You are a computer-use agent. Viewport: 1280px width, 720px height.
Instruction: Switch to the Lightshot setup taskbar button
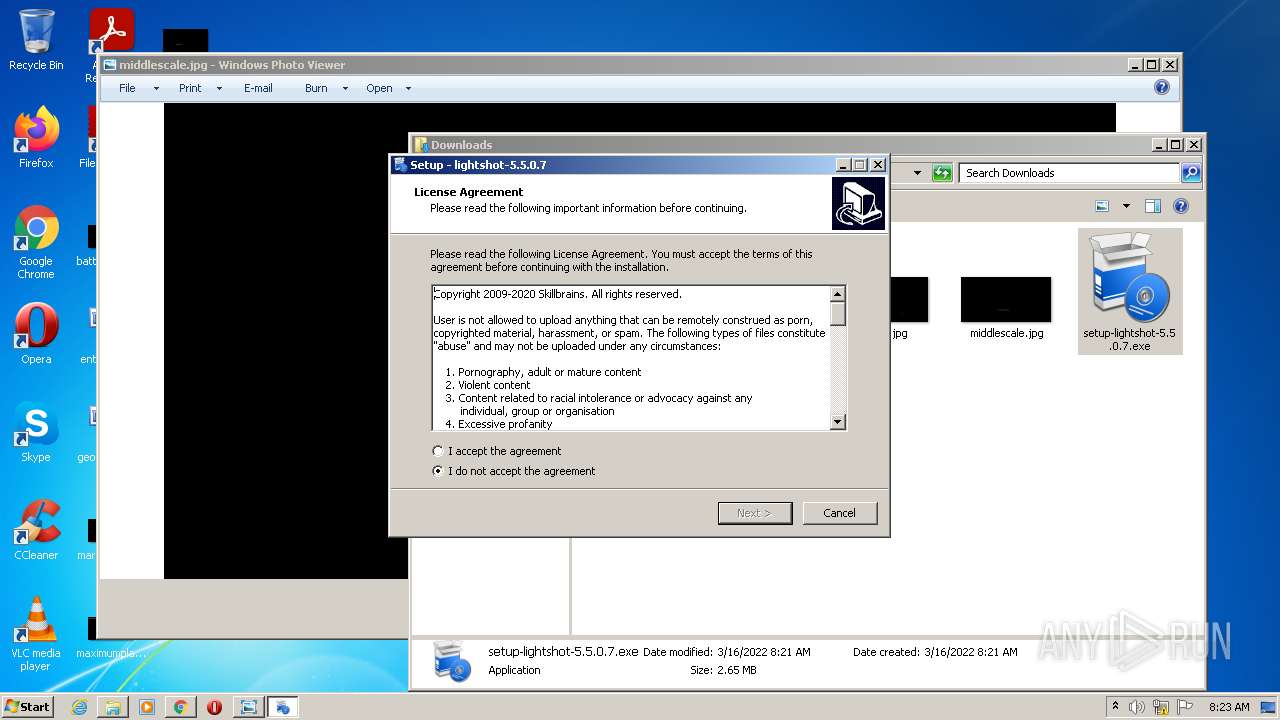pos(283,707)
